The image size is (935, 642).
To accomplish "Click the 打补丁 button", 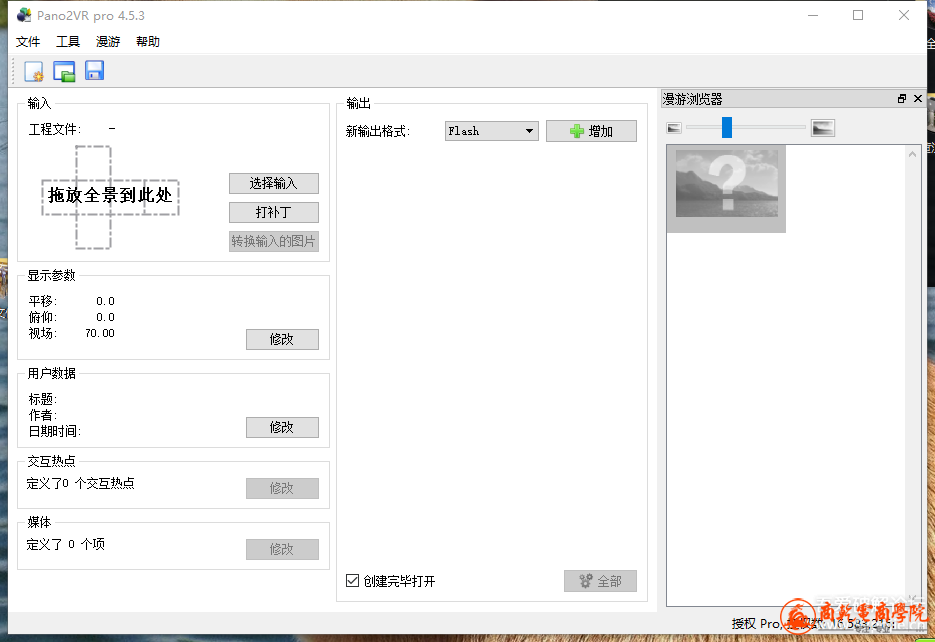I will tap(273, 212).
